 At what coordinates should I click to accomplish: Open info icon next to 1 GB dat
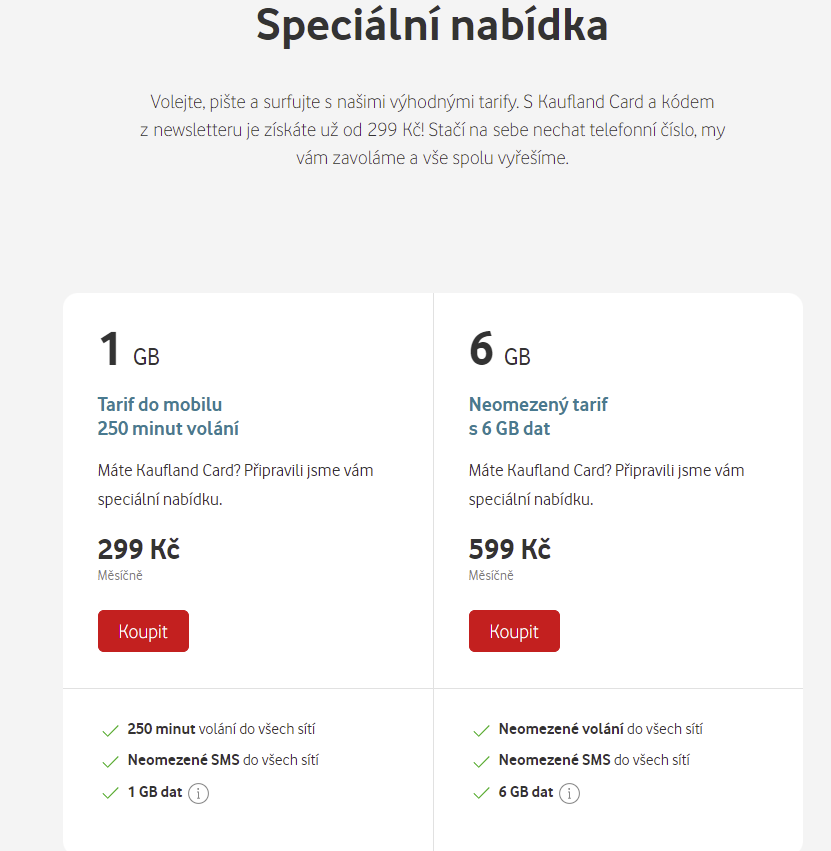pos(198,793)
